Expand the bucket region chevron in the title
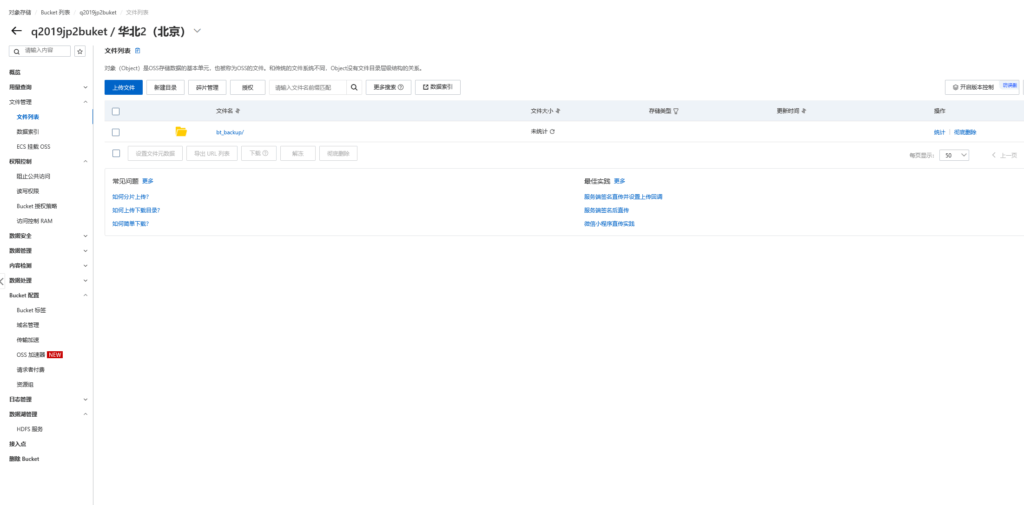 point(196,32)
